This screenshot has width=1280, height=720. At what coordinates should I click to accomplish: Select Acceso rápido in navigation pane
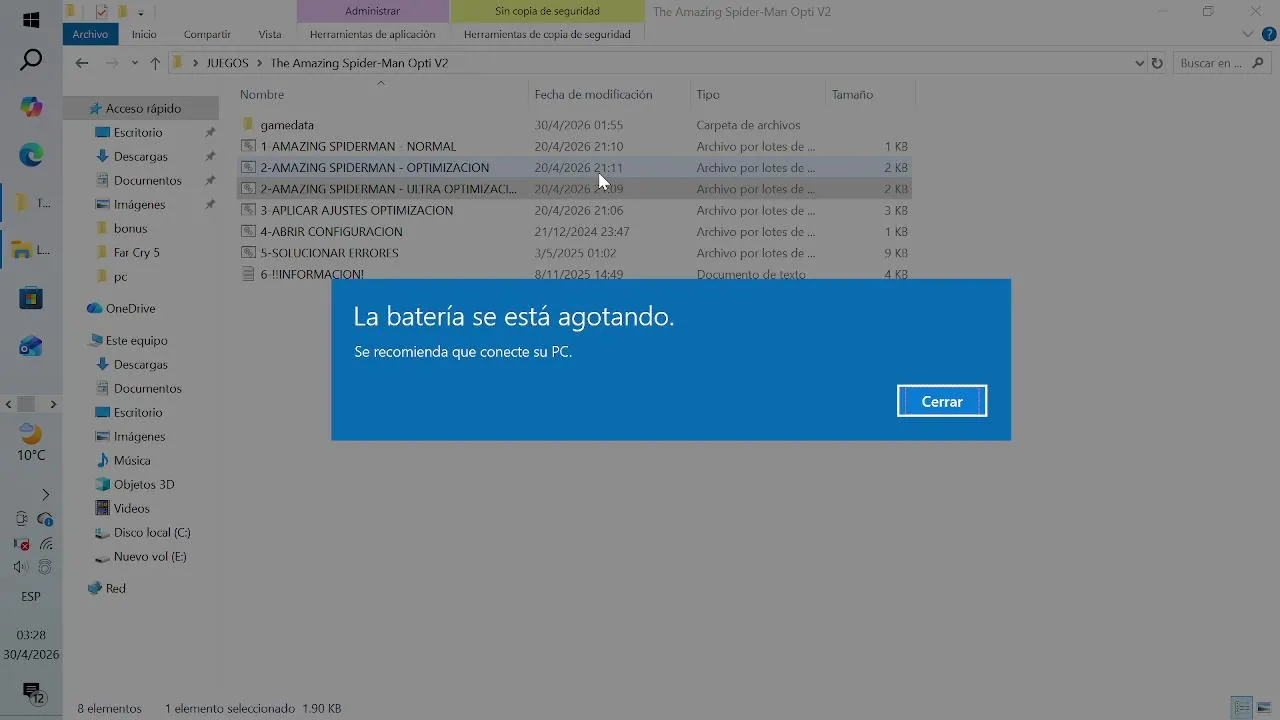[x=143, y=108]
